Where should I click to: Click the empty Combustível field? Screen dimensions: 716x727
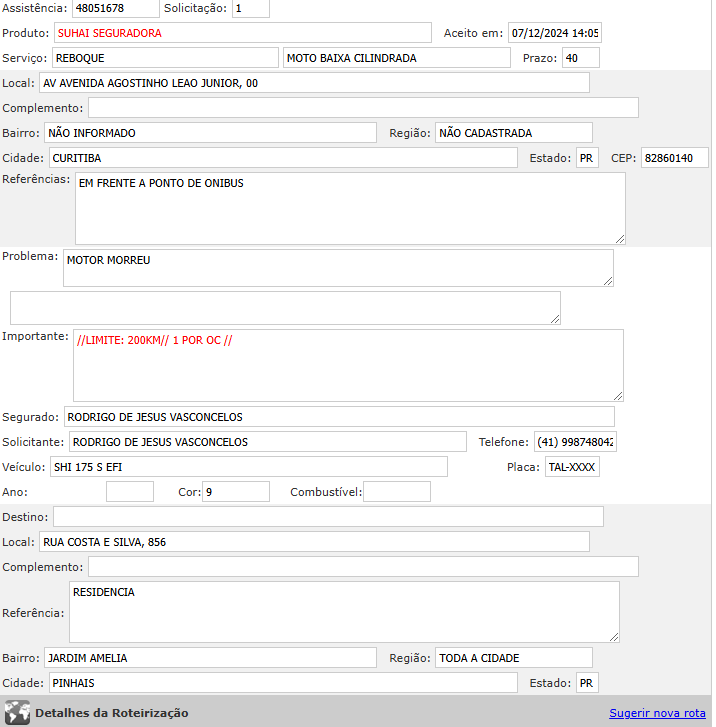point(397,492)
